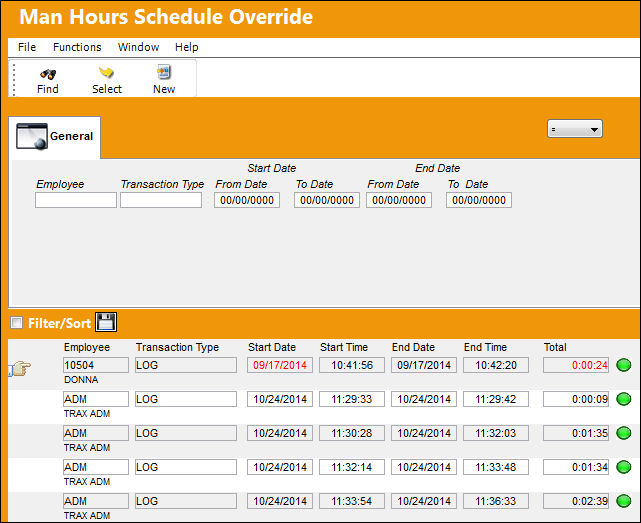Image resolution: width=641 pixels, height=523 pixels.
Task: Click start time 11:30:28
Action: coord(352,433)
